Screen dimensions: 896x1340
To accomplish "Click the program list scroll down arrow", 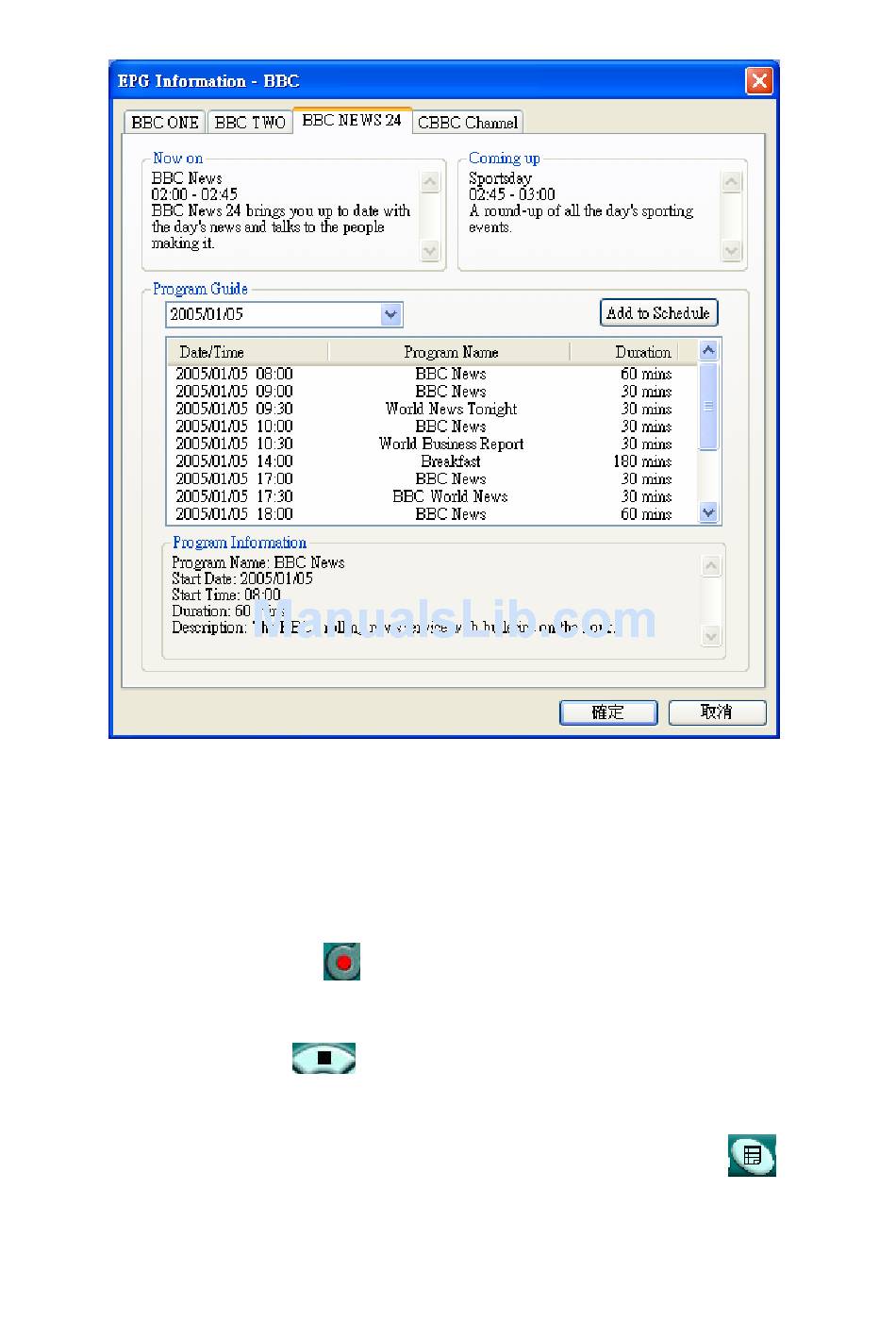I will point(708,512).
